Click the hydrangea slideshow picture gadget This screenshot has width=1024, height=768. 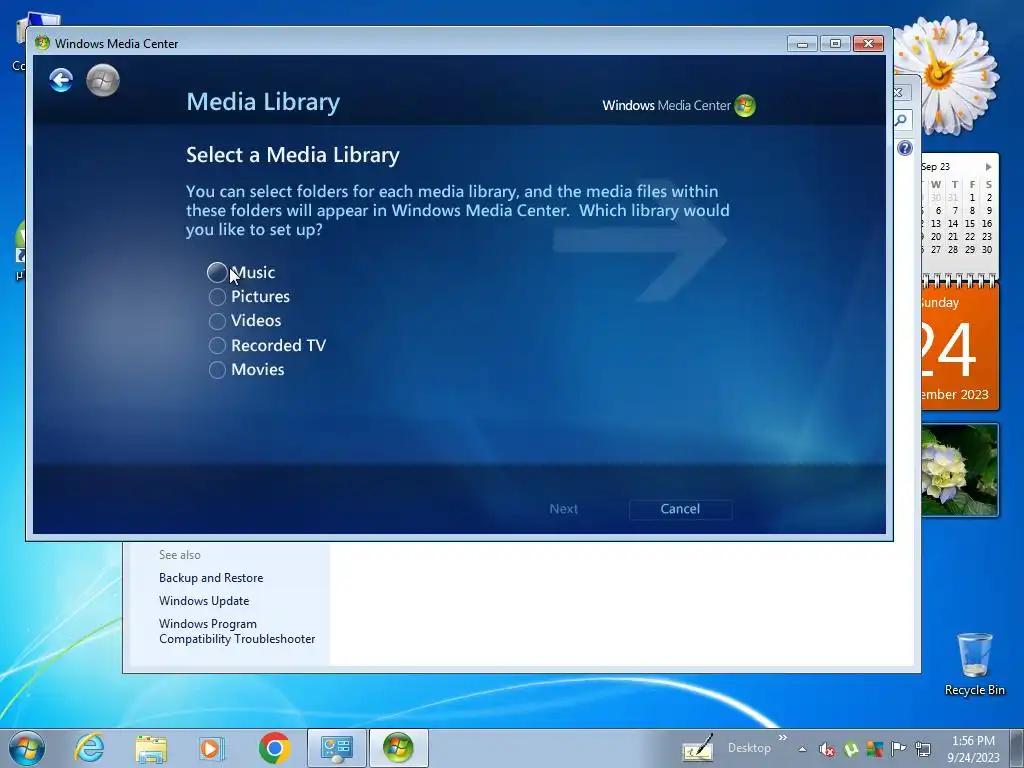960,470
